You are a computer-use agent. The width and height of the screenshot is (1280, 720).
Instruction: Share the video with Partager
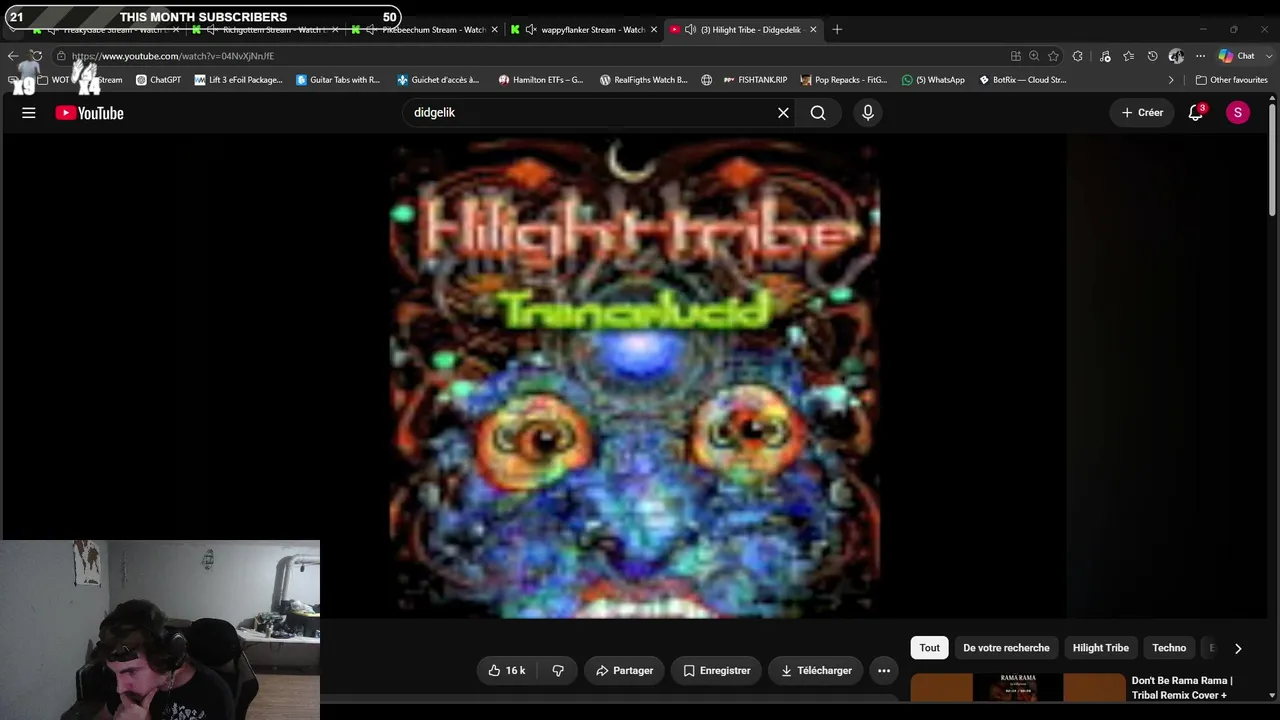[x=624, y=671]
